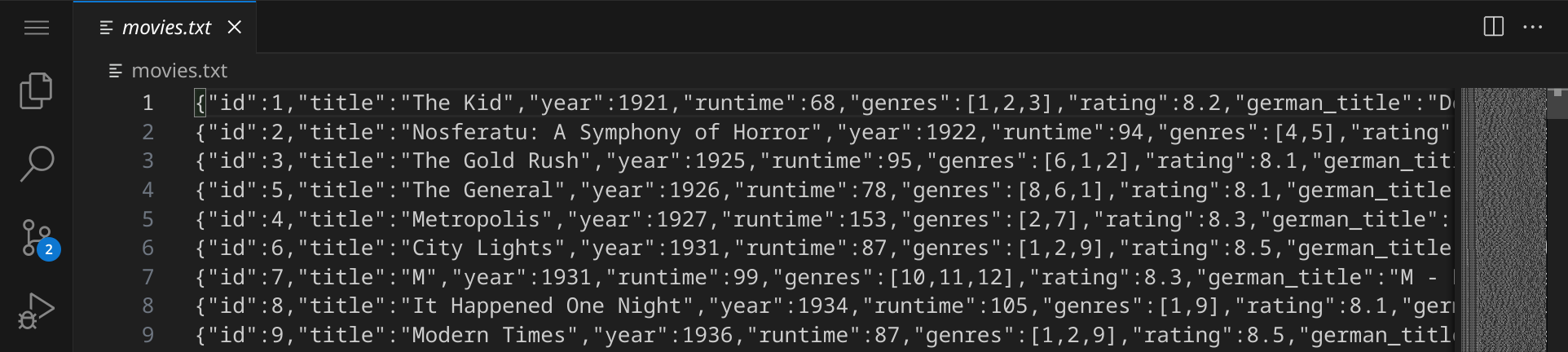Open the Run and Debug view
Viewport: 1568px width, 352px height.
coord(37,310)
